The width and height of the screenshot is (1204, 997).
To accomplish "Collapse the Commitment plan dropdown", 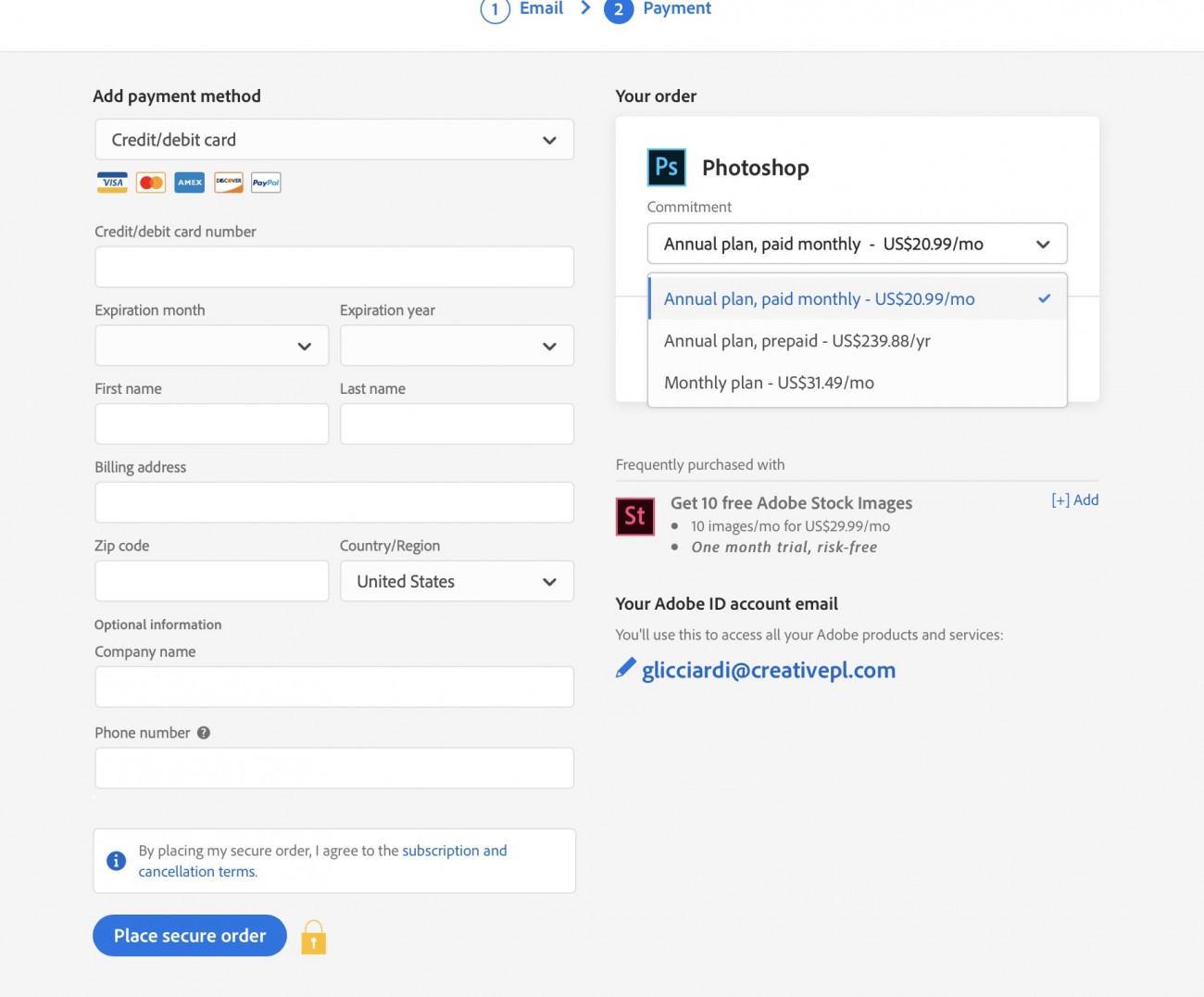I will click(x=857, y=244).
